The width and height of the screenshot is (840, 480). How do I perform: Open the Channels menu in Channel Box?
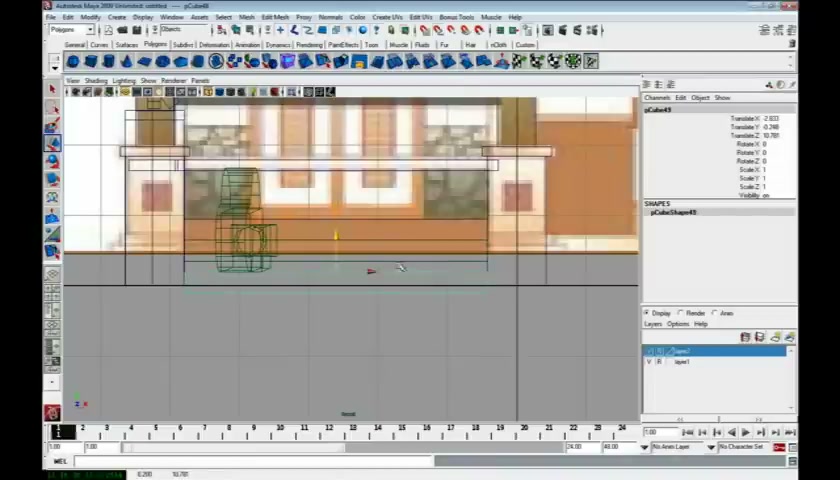[x=657, y=98]
